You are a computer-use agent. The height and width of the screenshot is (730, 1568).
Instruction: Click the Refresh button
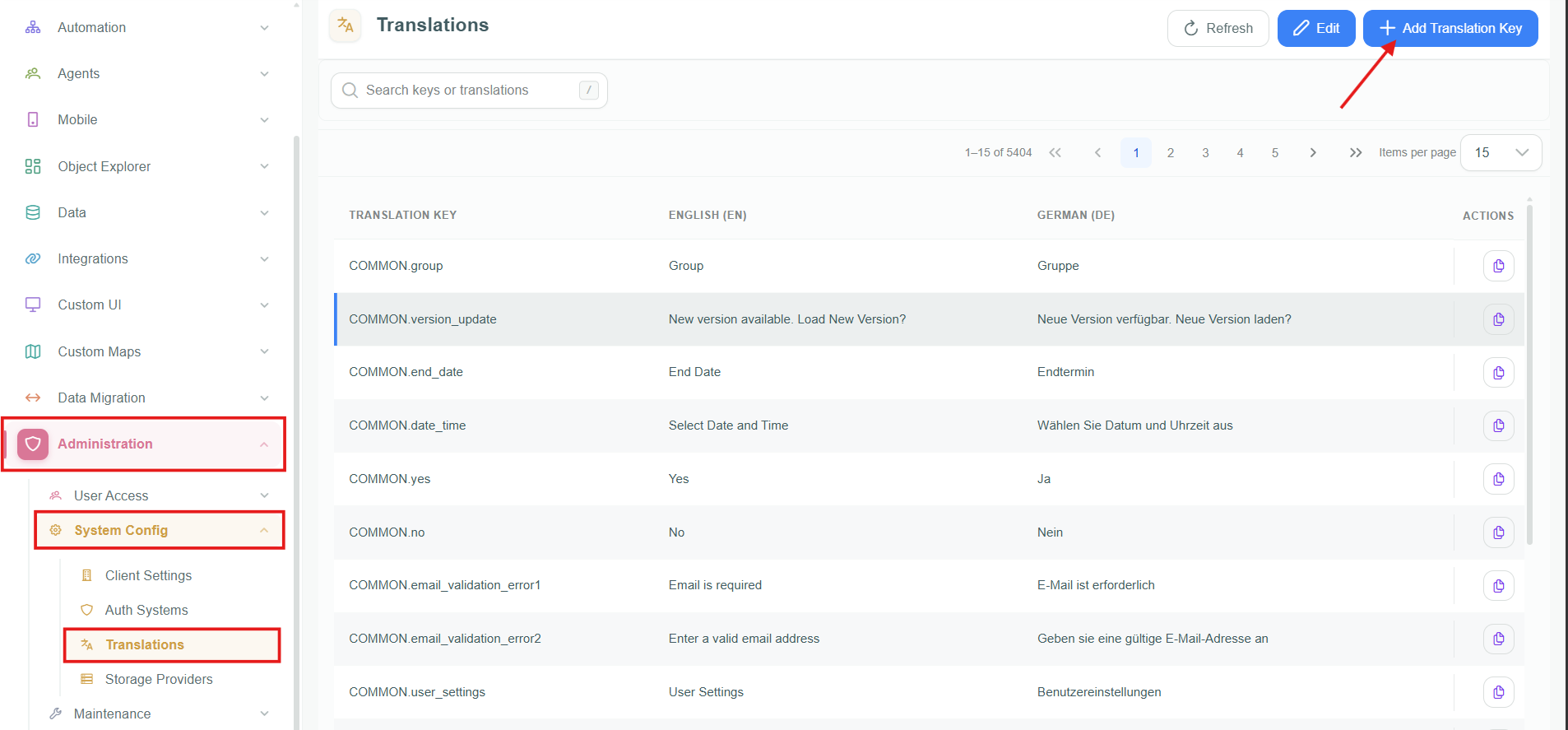click(1218, 28)
